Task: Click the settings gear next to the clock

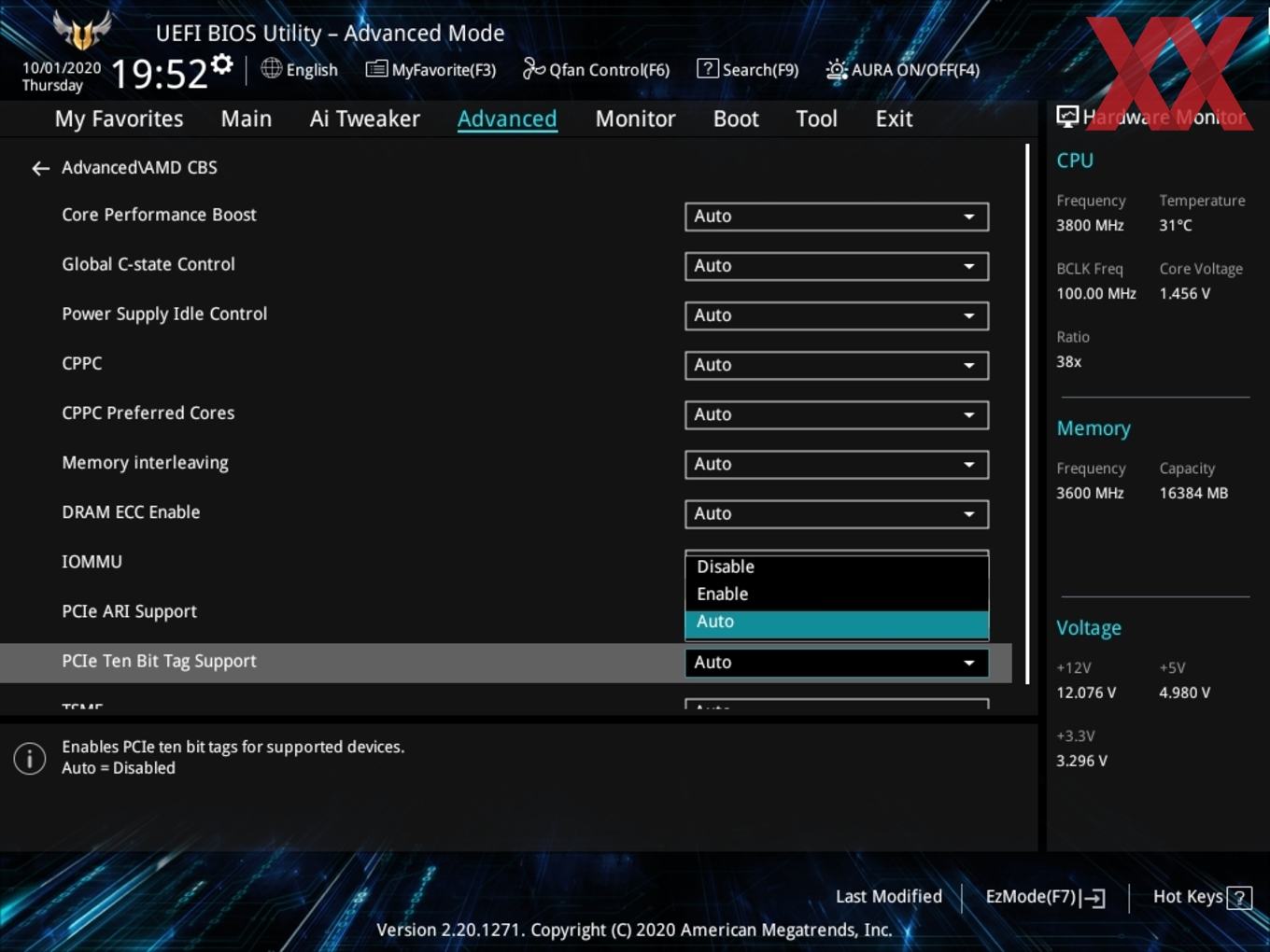Action: point(222,63)
